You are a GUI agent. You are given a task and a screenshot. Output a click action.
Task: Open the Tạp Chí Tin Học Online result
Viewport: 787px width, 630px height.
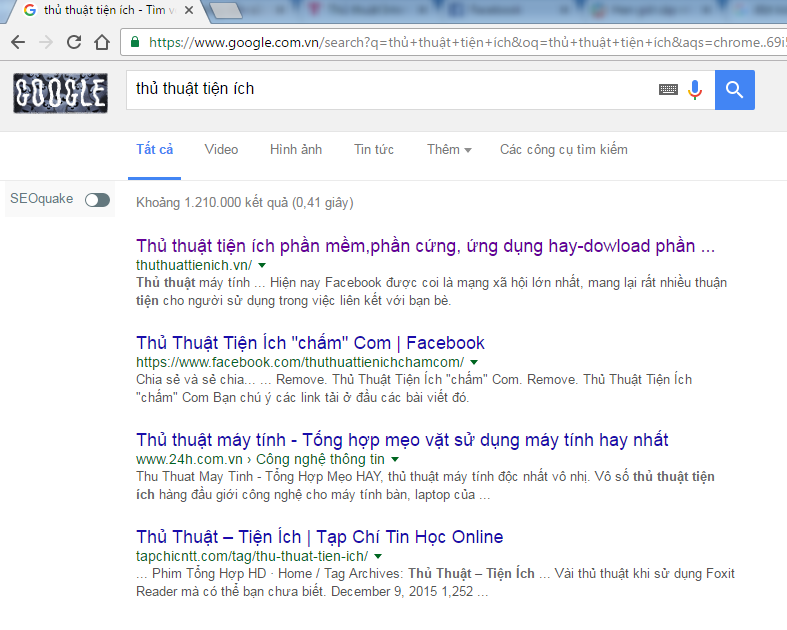319,537
